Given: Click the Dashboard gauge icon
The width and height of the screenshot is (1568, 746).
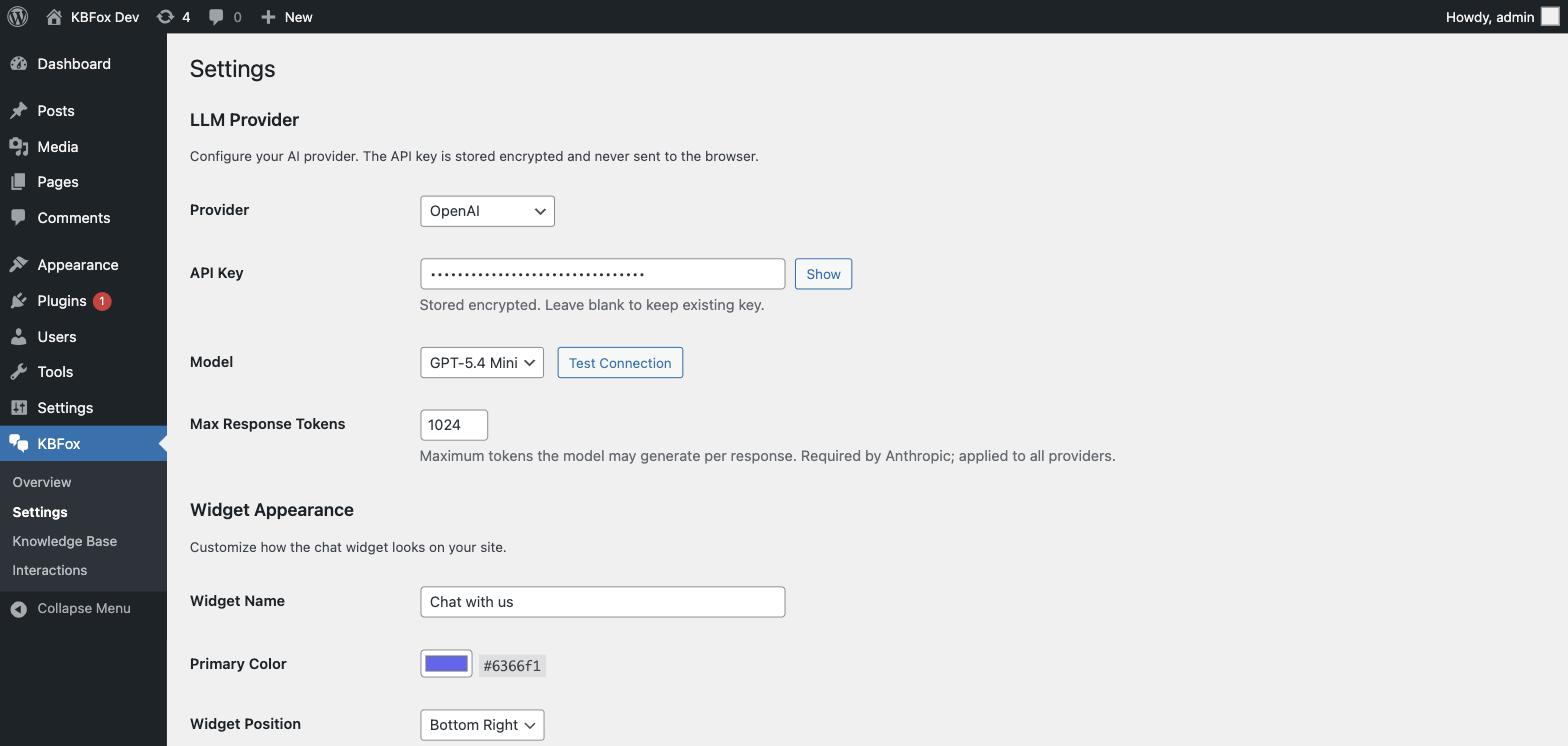Looking at the screenshot, I should [19, 64].
